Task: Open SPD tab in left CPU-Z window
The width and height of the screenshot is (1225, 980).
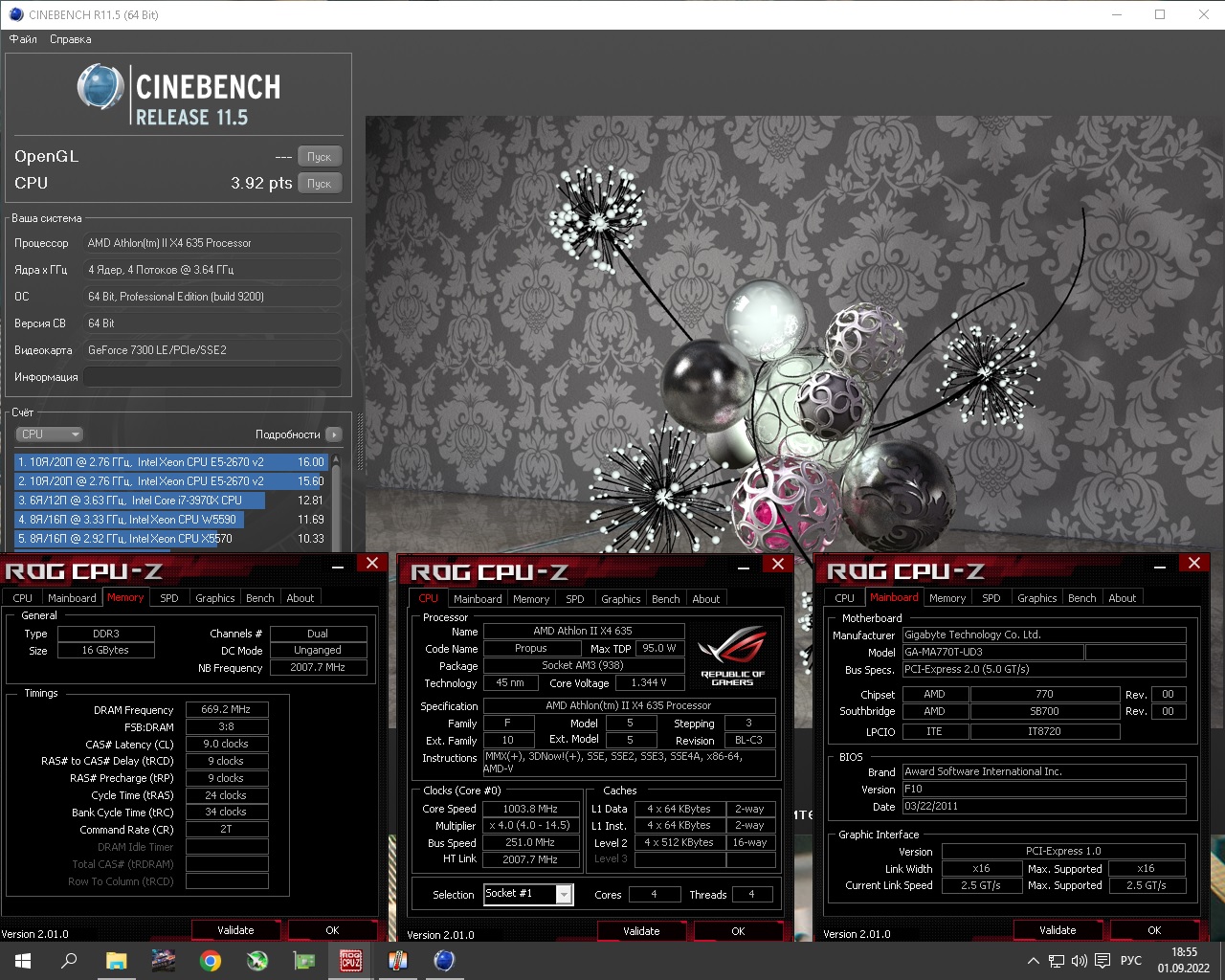Action: (x=169, y=598)
